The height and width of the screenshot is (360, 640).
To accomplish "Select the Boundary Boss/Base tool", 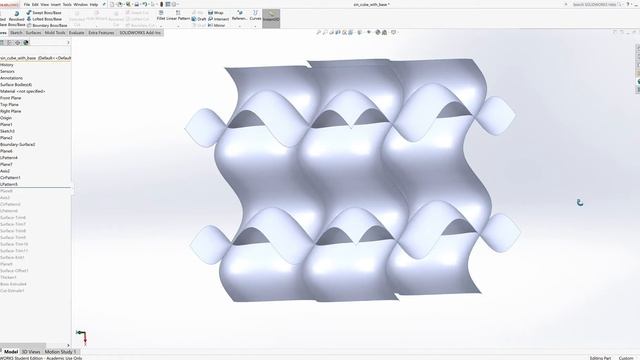I will click(47, 25).
